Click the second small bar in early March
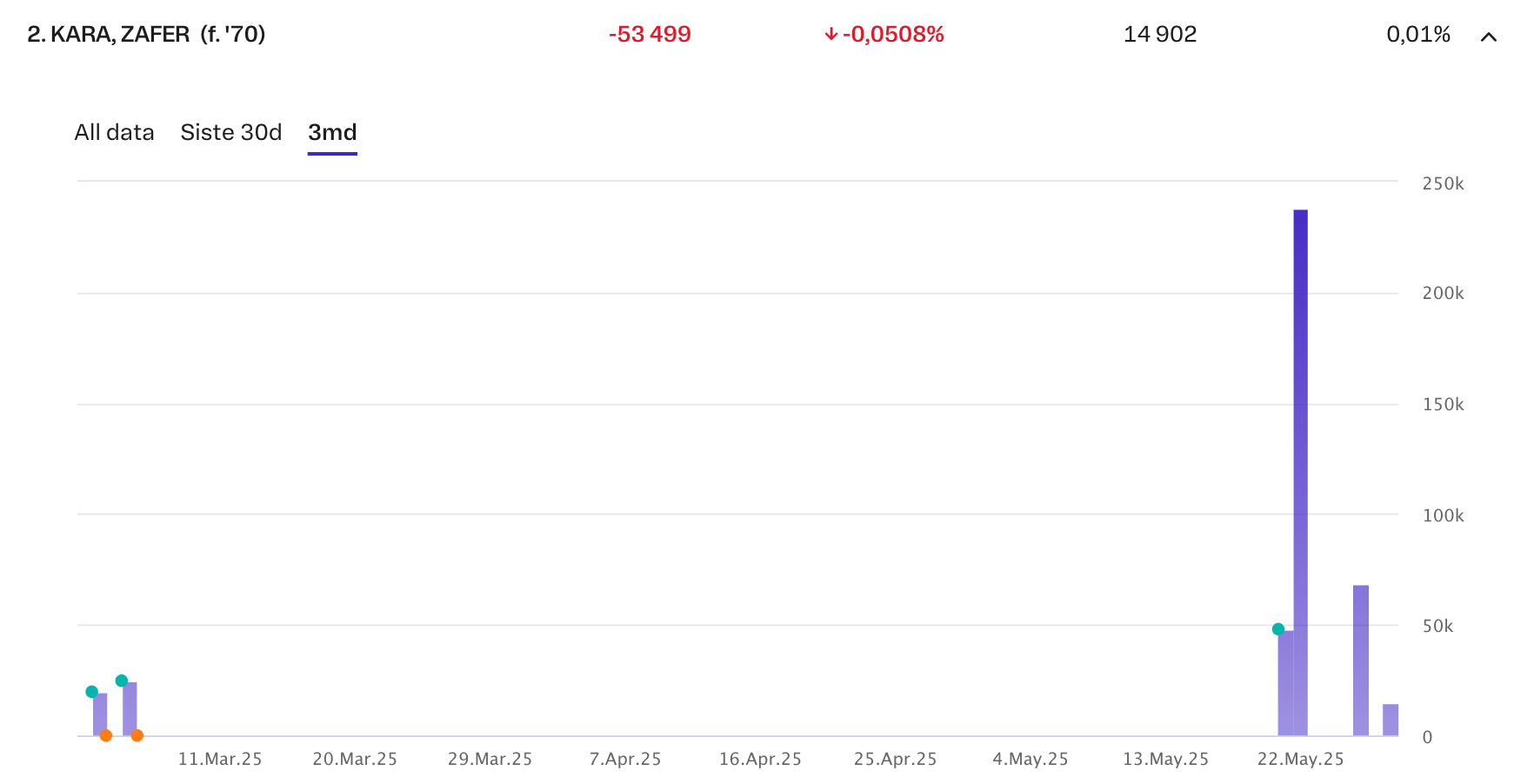Image resolution: width=1534 pixels, height=784 pixels. (130, 709)
